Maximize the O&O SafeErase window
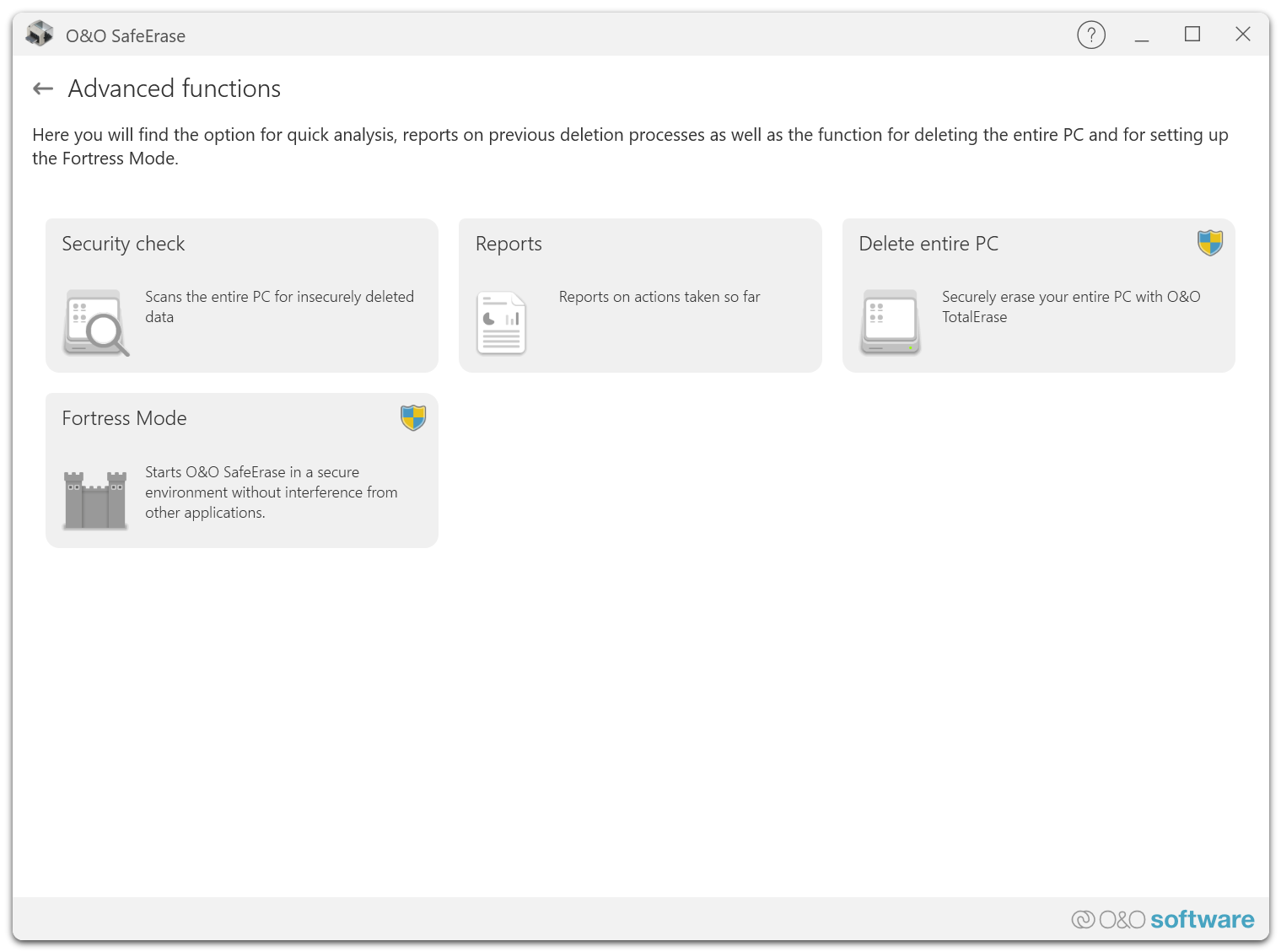Viewport: 1281px width, 952px height. 1192,35
